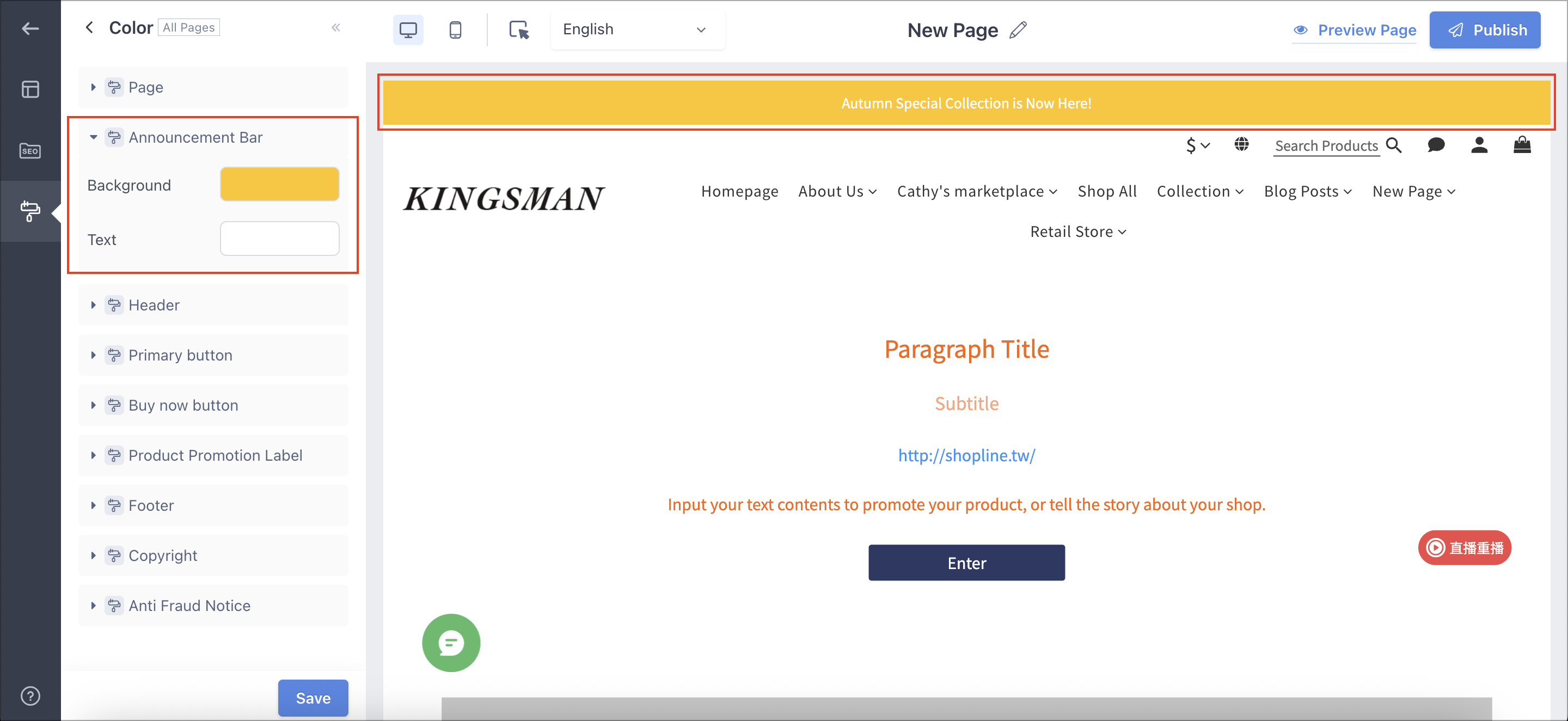Click the yellow announcement bar banner
Screen dimensions: 1568x721
(x=966, y=102)
